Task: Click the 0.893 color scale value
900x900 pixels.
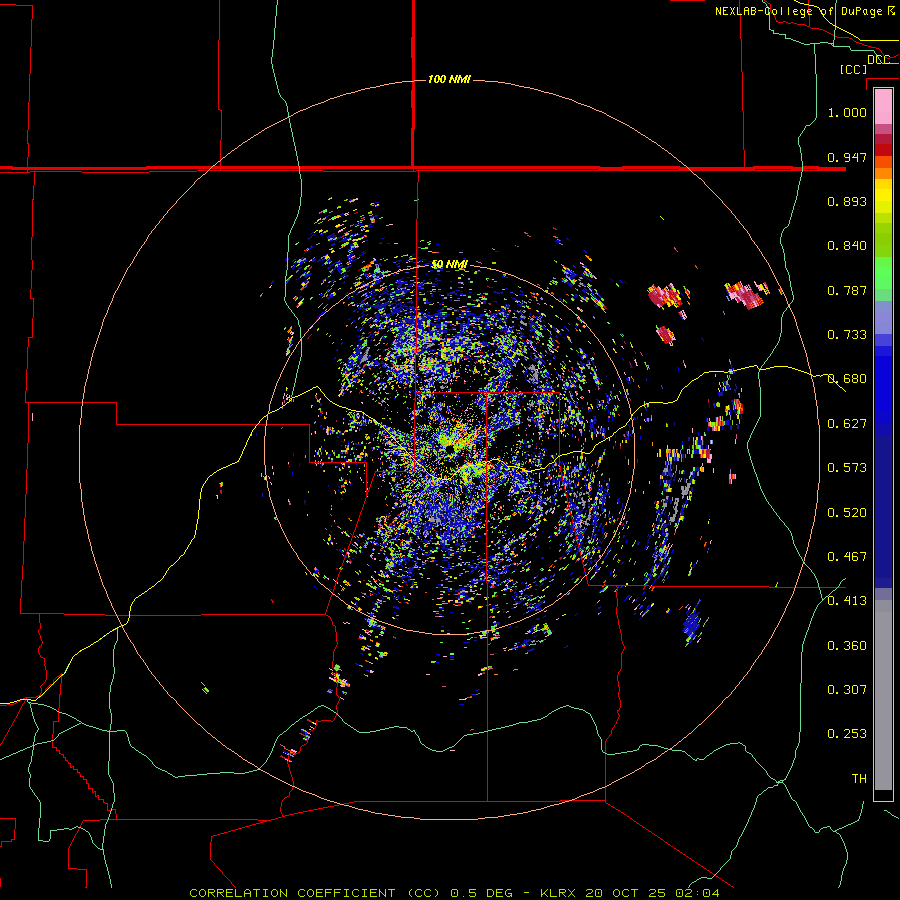Action: pyautogui.click(x=847, y=201)
